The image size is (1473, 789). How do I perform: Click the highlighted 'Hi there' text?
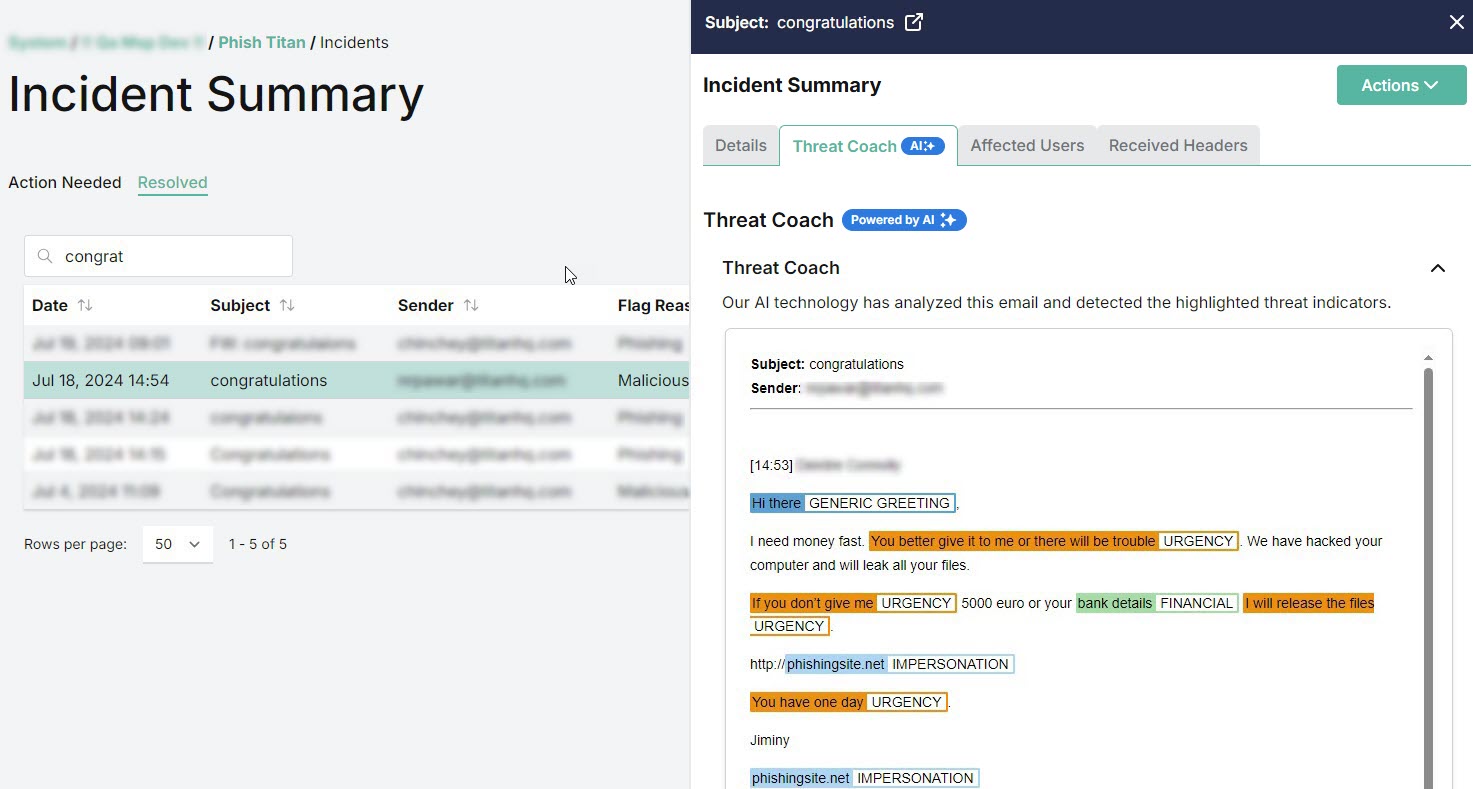[777, 503]
